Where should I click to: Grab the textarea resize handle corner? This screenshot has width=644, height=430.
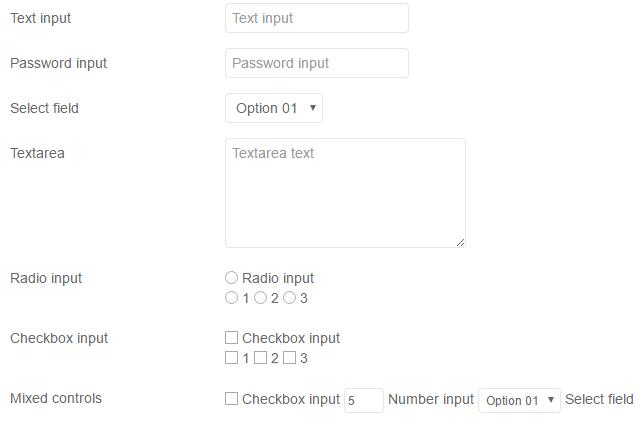pyautogui.click(x=460, y=241)
